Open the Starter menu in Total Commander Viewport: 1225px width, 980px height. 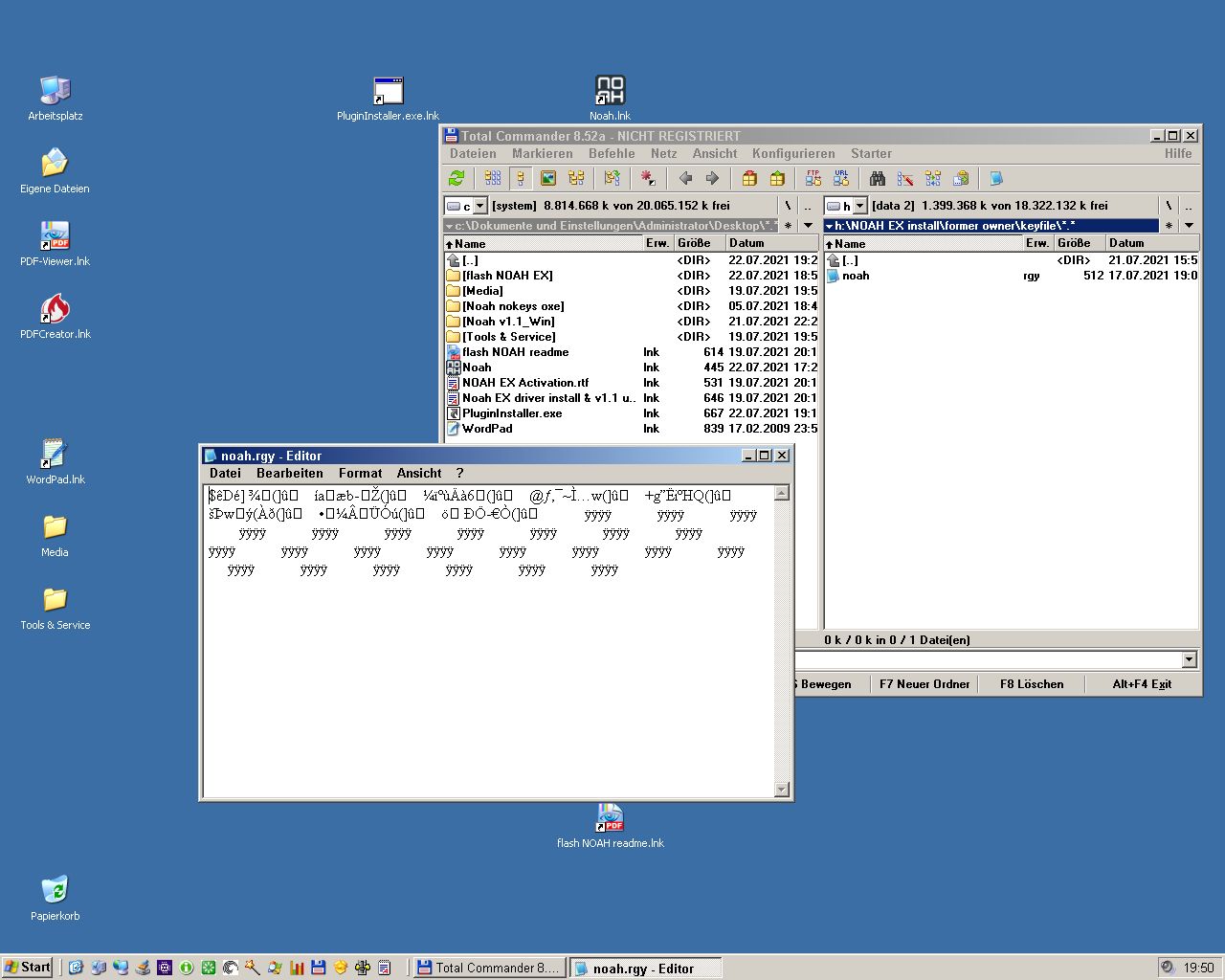871,153
